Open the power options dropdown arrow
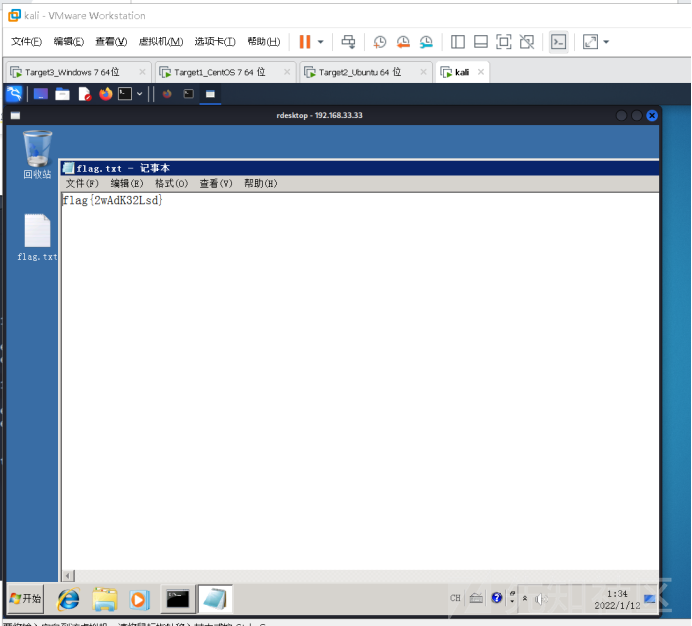This screenshot has height=626, width=692. coord(321,42)
